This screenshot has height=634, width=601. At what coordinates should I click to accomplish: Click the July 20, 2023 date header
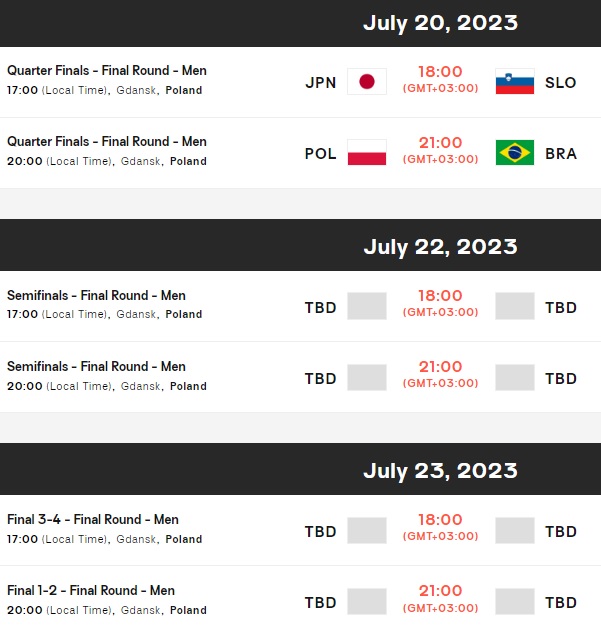pyautogui.click(x=440, y=22)
